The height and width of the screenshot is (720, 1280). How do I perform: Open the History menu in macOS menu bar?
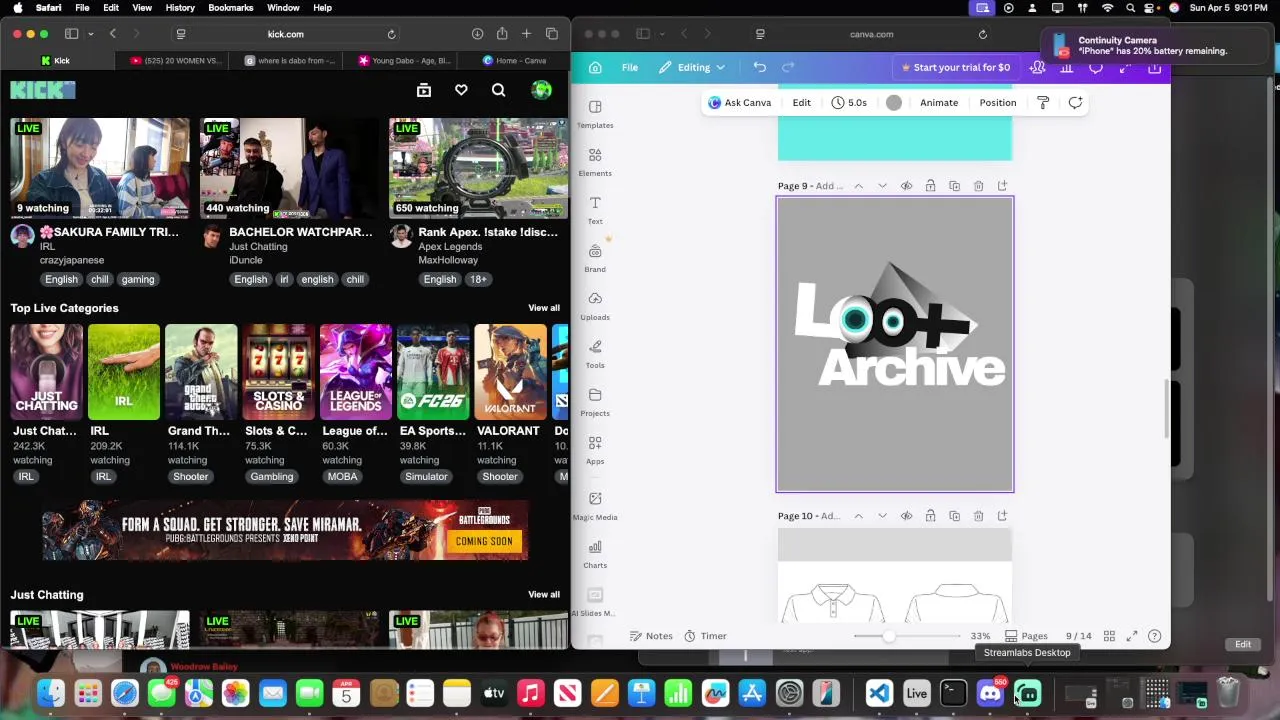(x=180, y=8)
